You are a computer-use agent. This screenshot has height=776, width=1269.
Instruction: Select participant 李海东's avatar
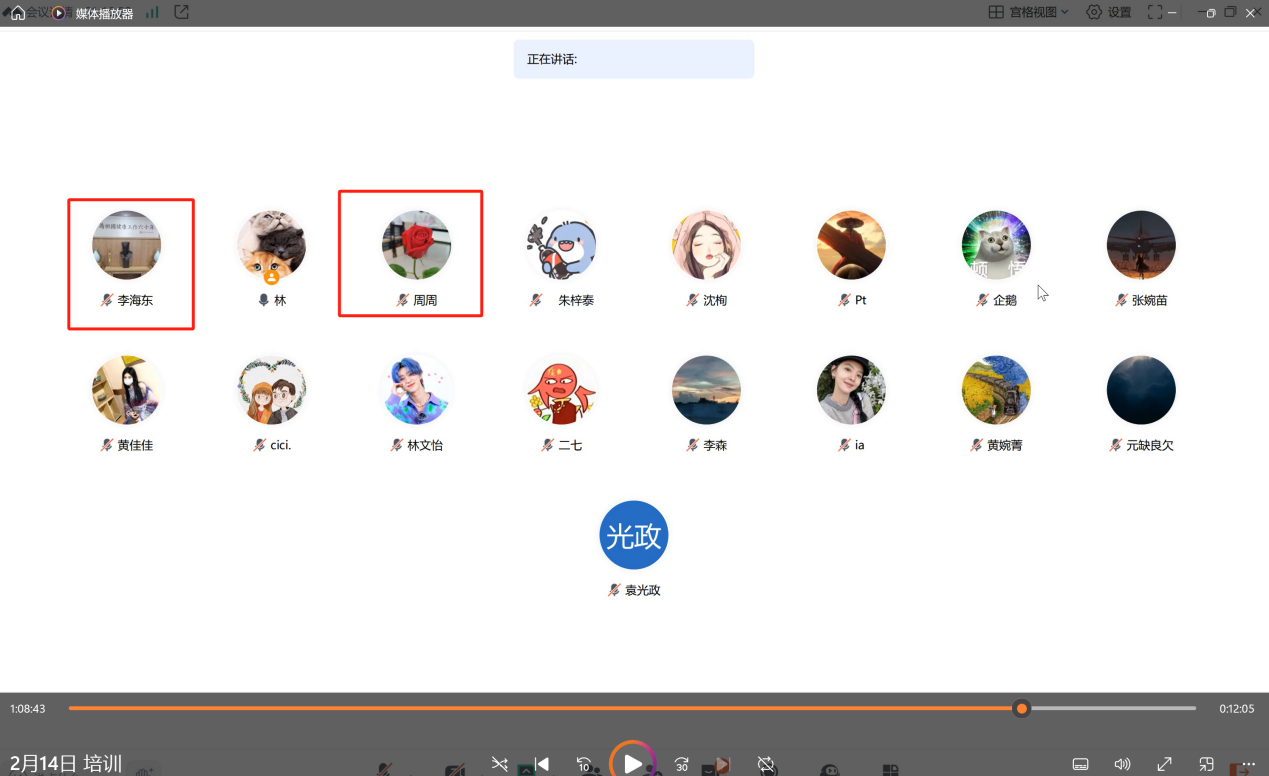pyautogui.click(x=127, y=245)
